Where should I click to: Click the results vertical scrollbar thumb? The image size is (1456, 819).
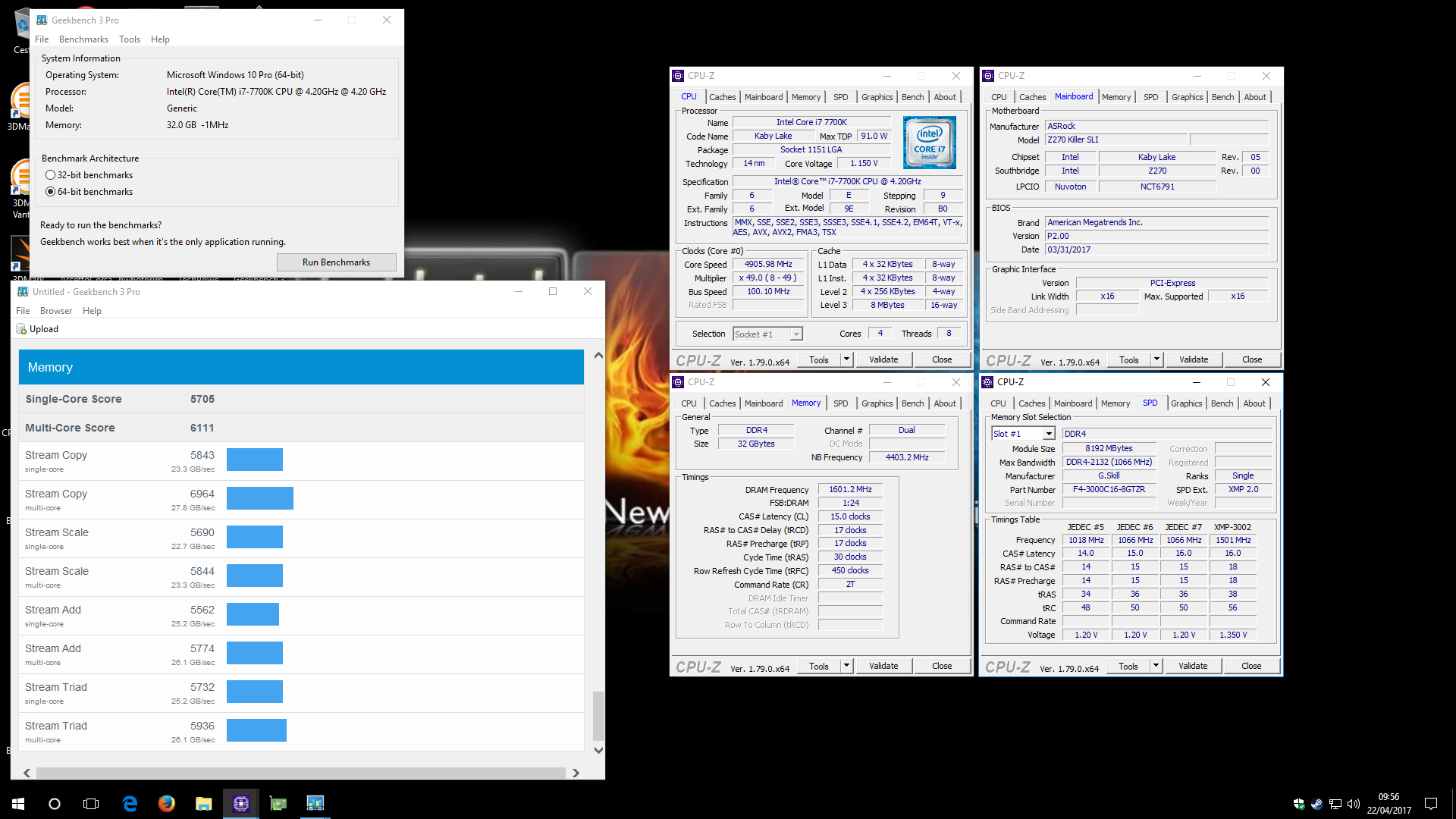(x=598, y=715)
